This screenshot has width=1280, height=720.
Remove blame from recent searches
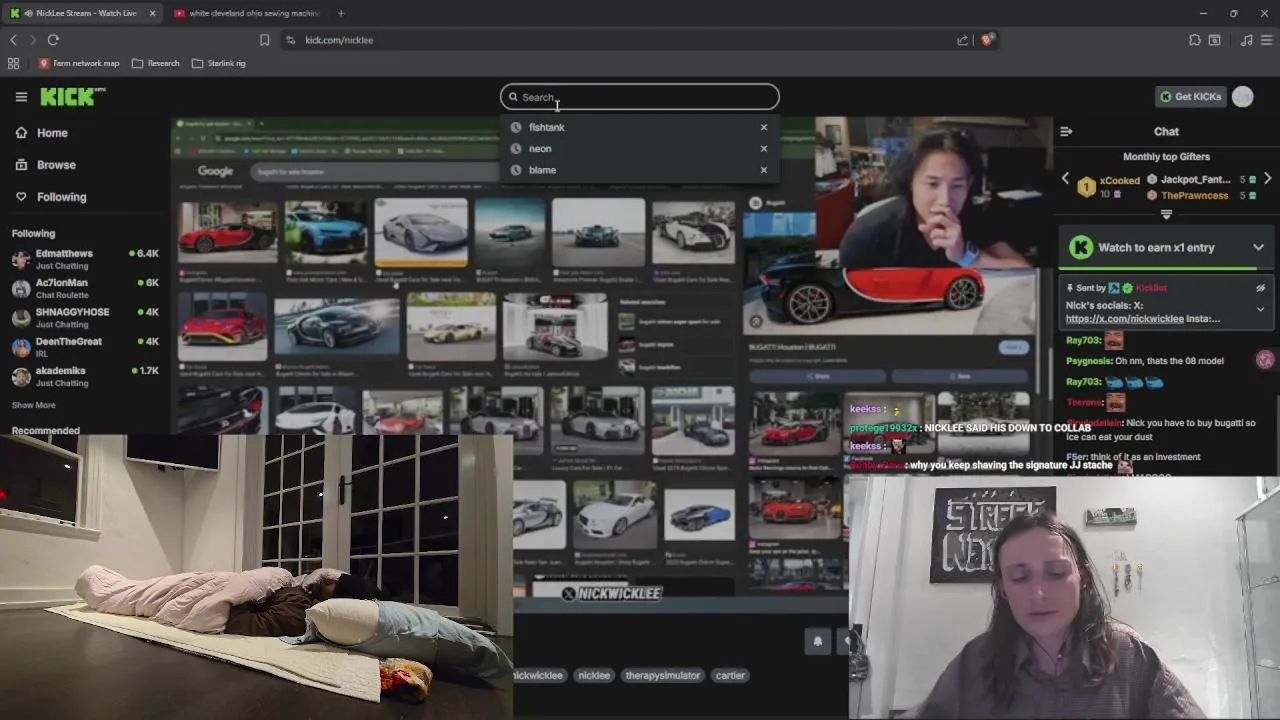coord(764,170)
